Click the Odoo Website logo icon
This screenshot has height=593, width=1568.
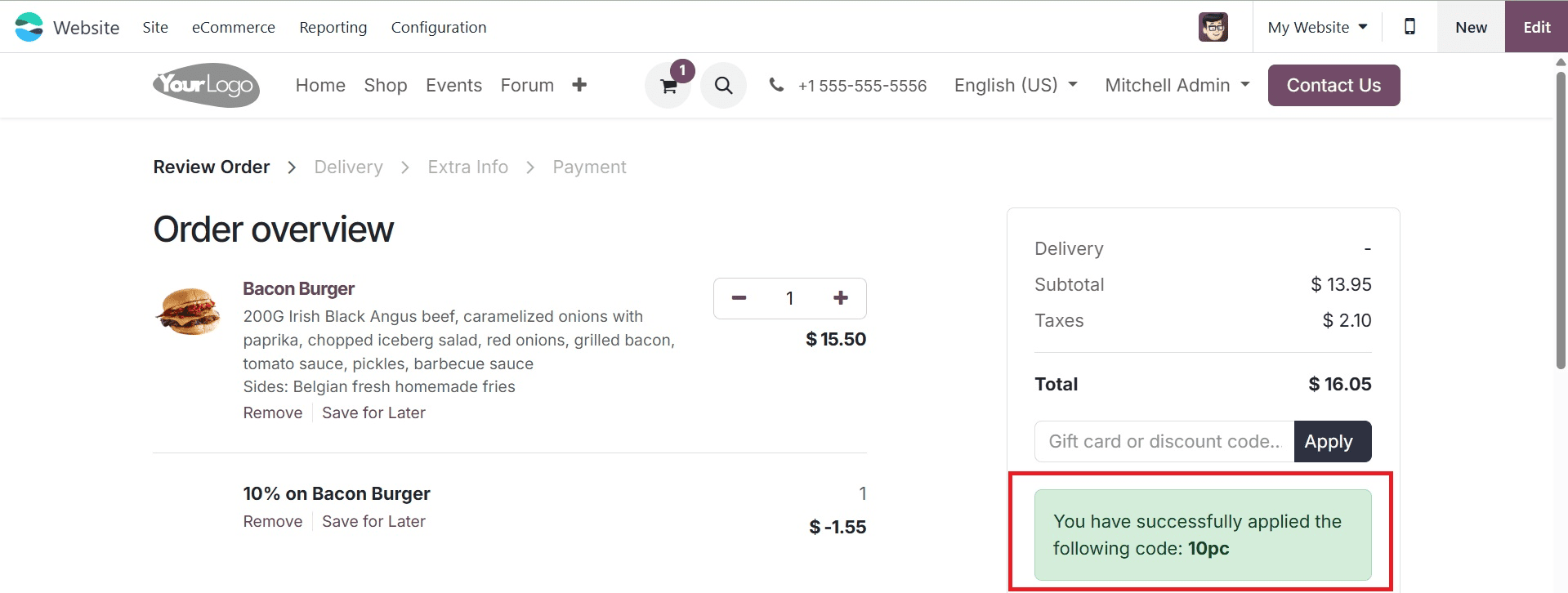tap(29, 26)
